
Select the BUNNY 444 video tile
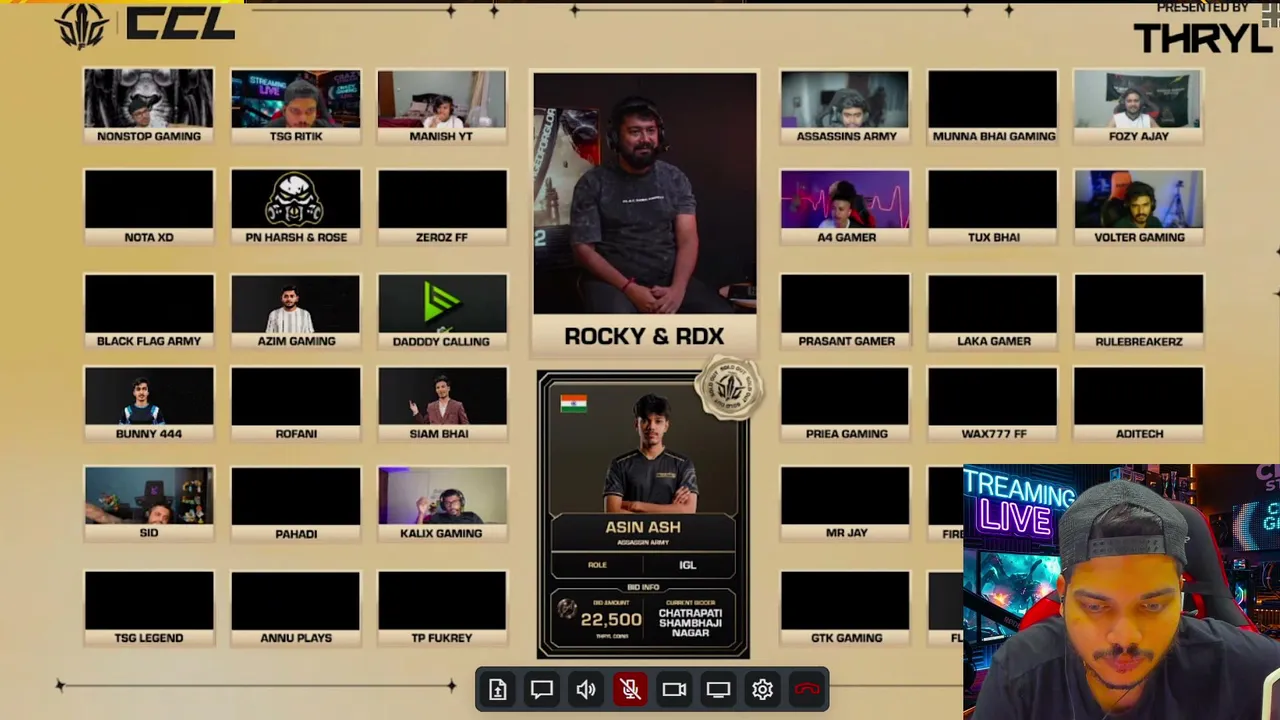(x=149, y=404)
